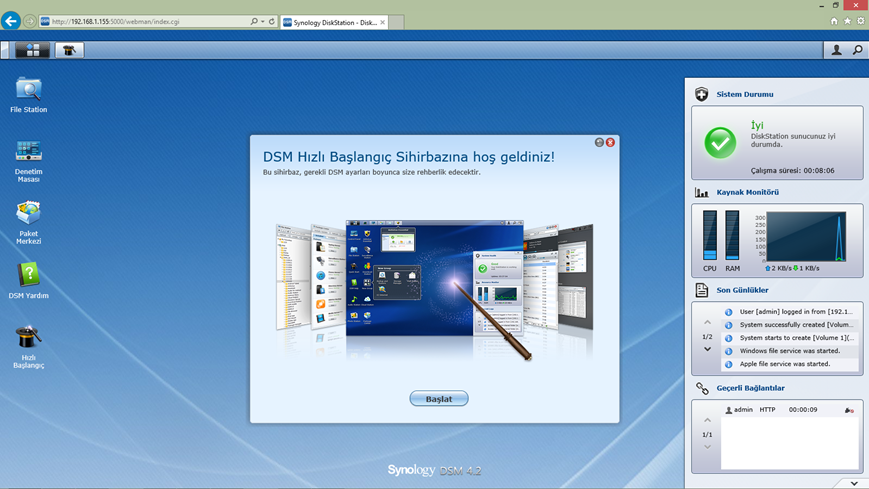Click the browser address bar URL
The image size is (869, 489).
tap(115, 22)
